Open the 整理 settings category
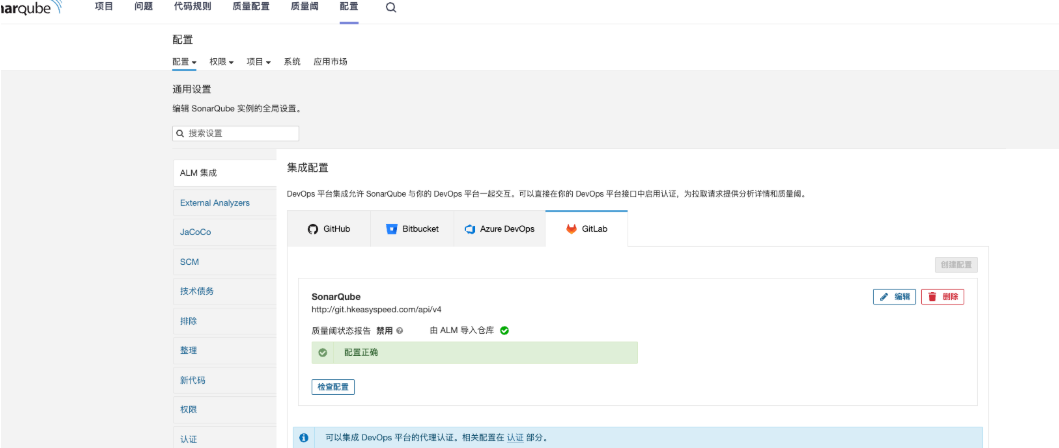Image resolution: width=1059 pixels, height=448 pixels. coord(225,351)
